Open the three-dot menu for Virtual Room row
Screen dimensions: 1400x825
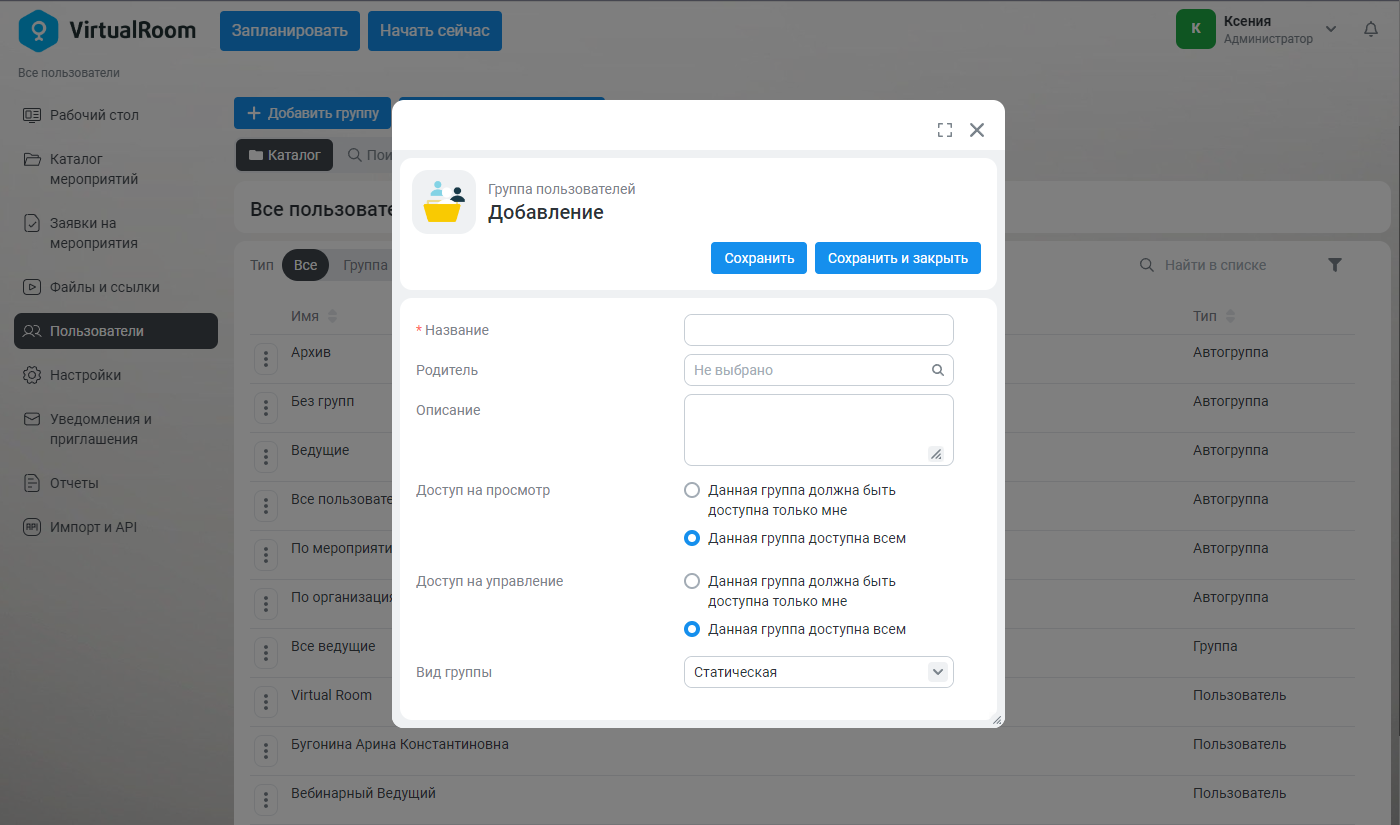(x=266, y=702)
